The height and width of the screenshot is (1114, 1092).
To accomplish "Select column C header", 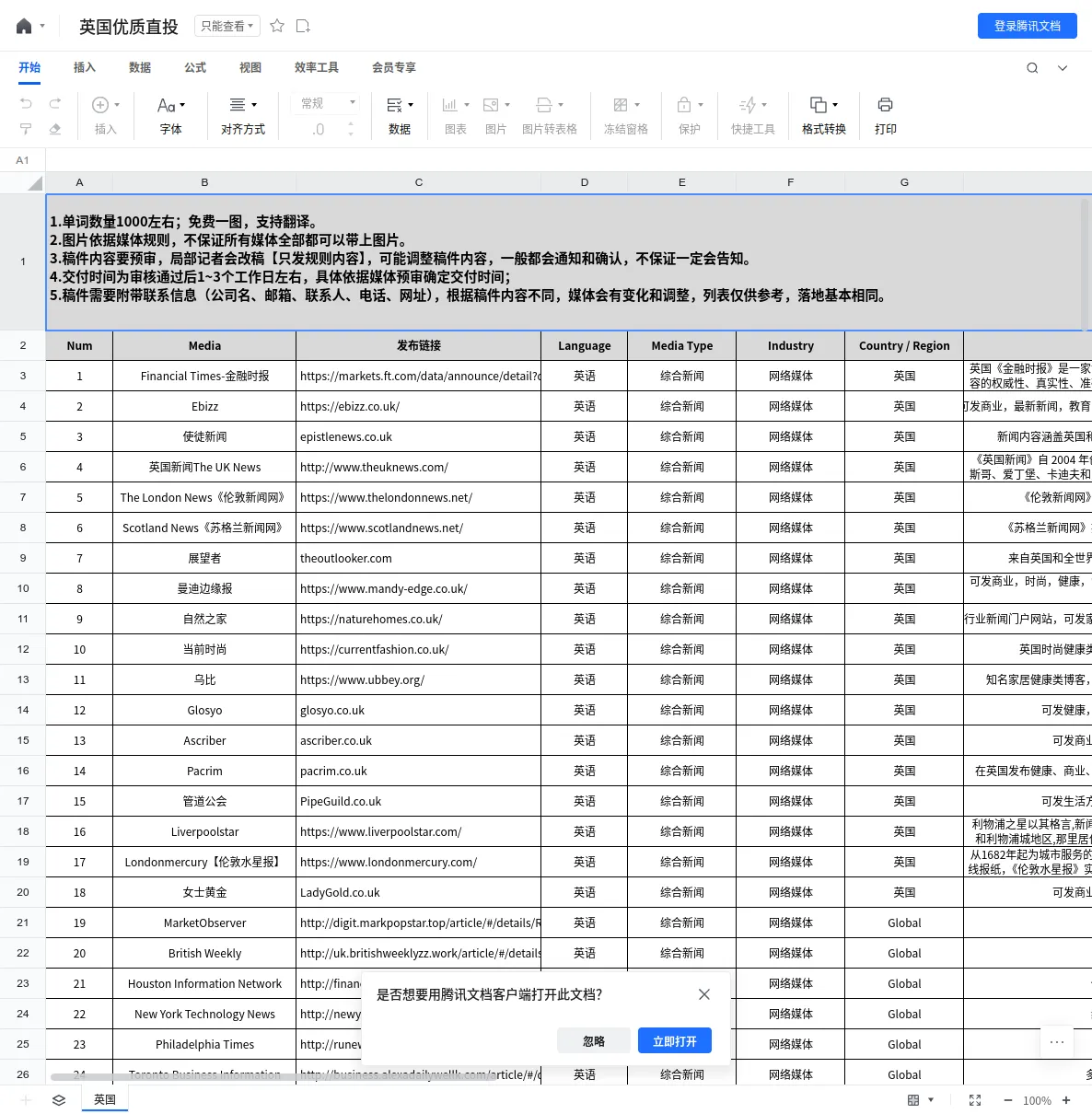I will (x=419, y=182).
